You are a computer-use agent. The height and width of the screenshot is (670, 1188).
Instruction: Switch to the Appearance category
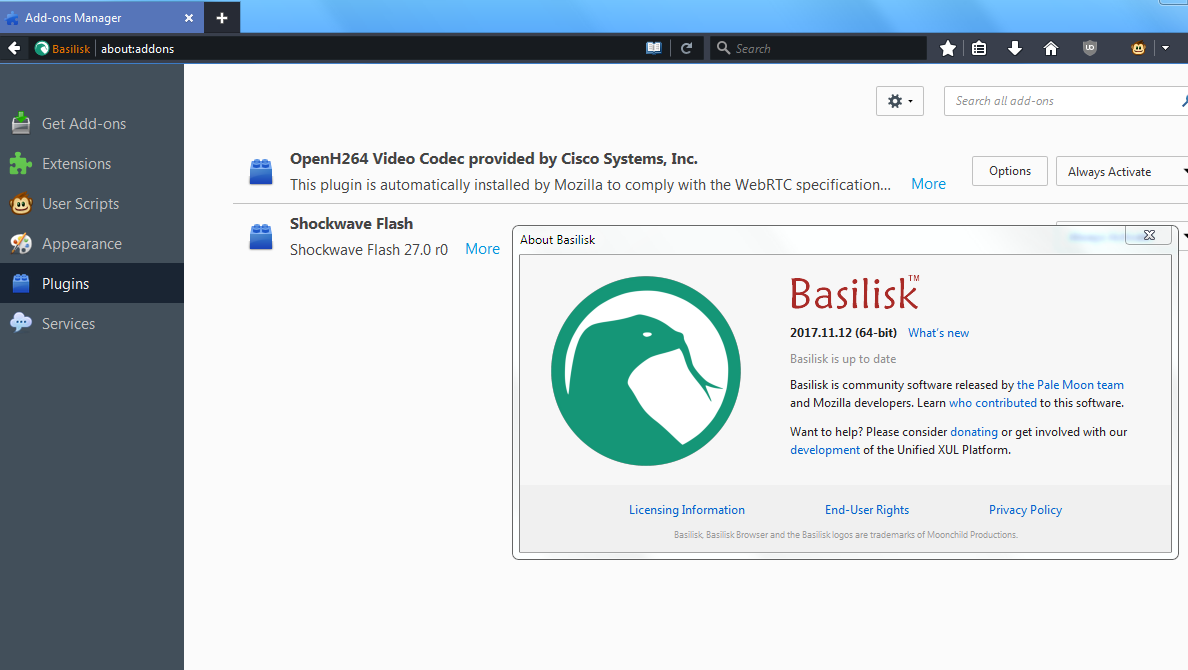(x=81, y=244)
